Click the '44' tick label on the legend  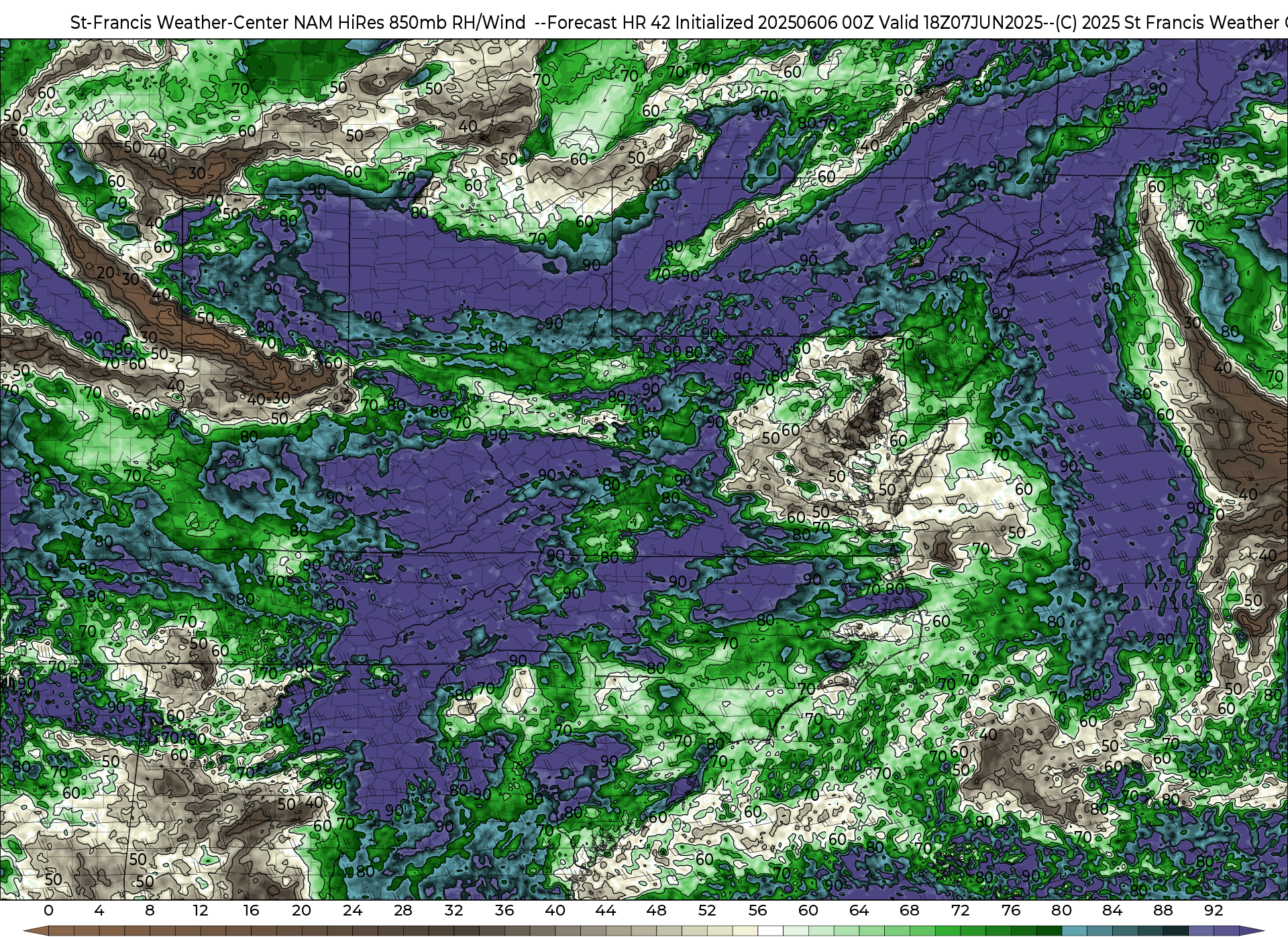[x=606, y=910]
